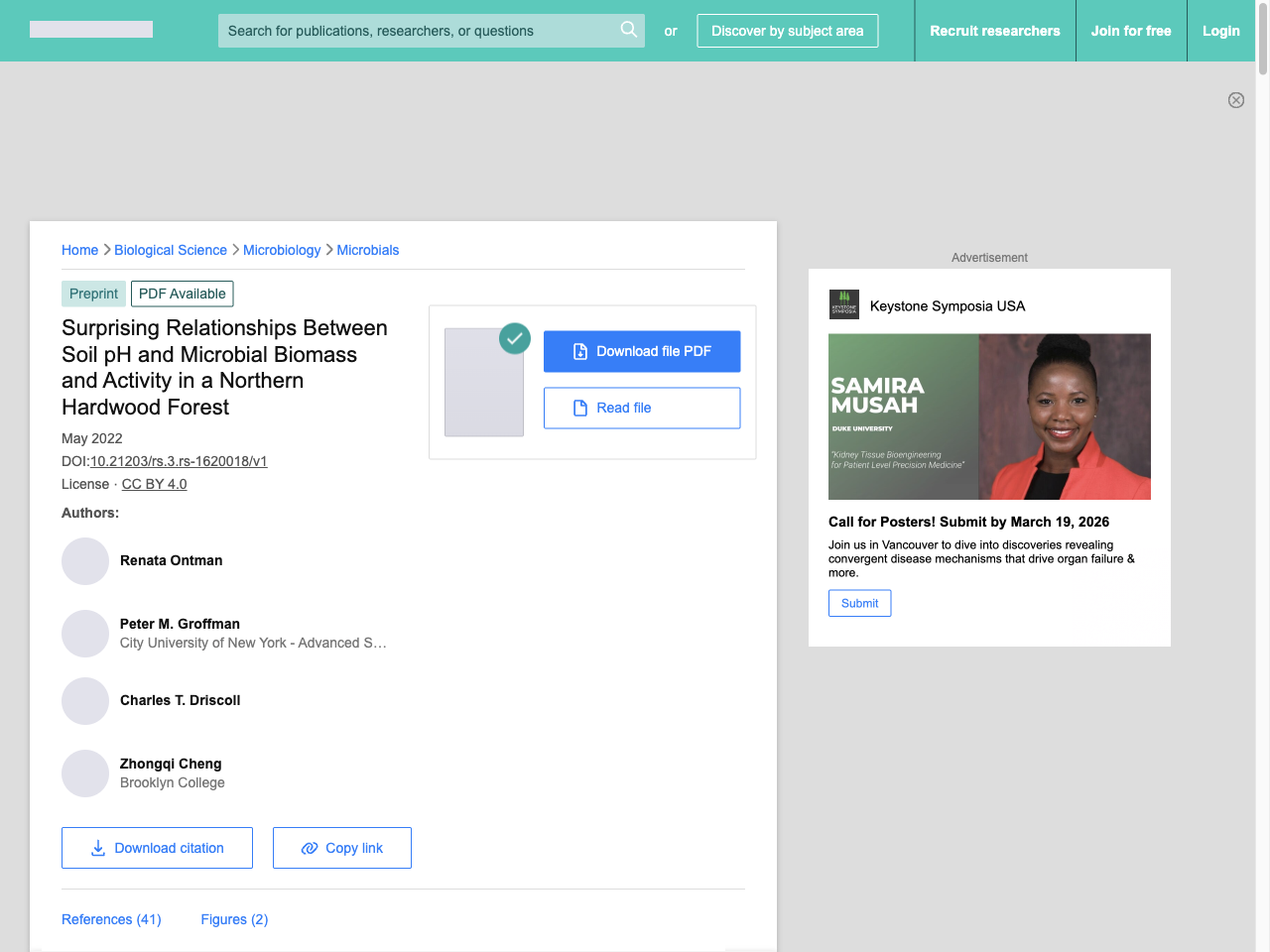
Task: Click the search magnifier icon
Action: [x=628, y=30]
